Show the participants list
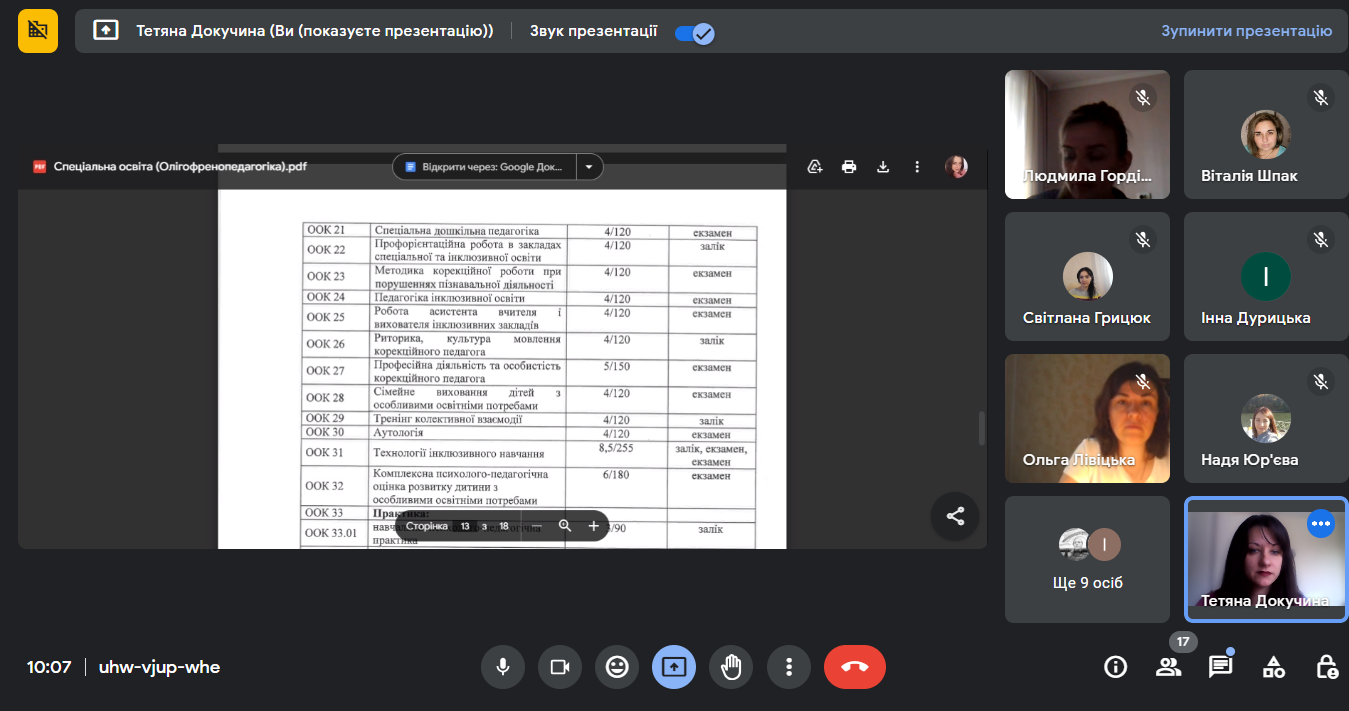This screenshot has height=711, width=1349. (x=1168, y=667)
